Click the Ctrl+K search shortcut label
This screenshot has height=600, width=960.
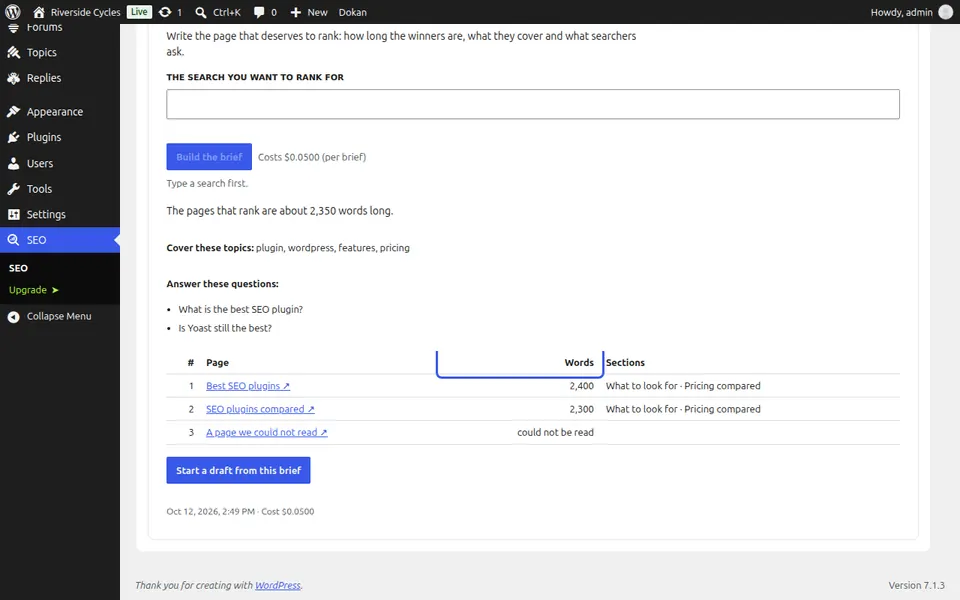pyautogui.click(x=227, y=12)
